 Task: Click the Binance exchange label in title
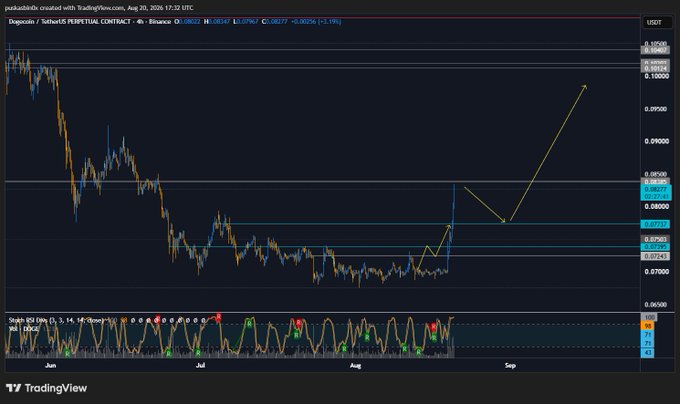[x=160, y=21]
